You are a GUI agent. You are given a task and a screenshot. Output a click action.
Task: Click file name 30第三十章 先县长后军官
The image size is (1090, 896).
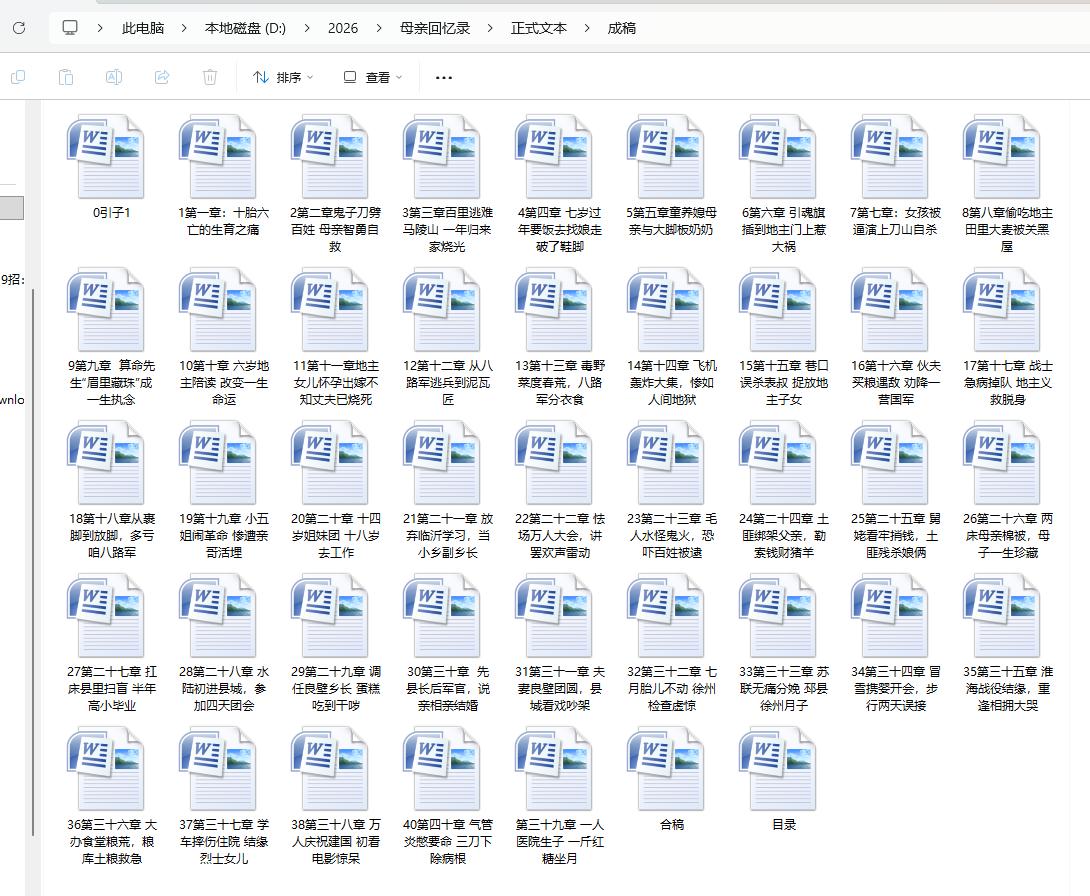pos(448,688)
